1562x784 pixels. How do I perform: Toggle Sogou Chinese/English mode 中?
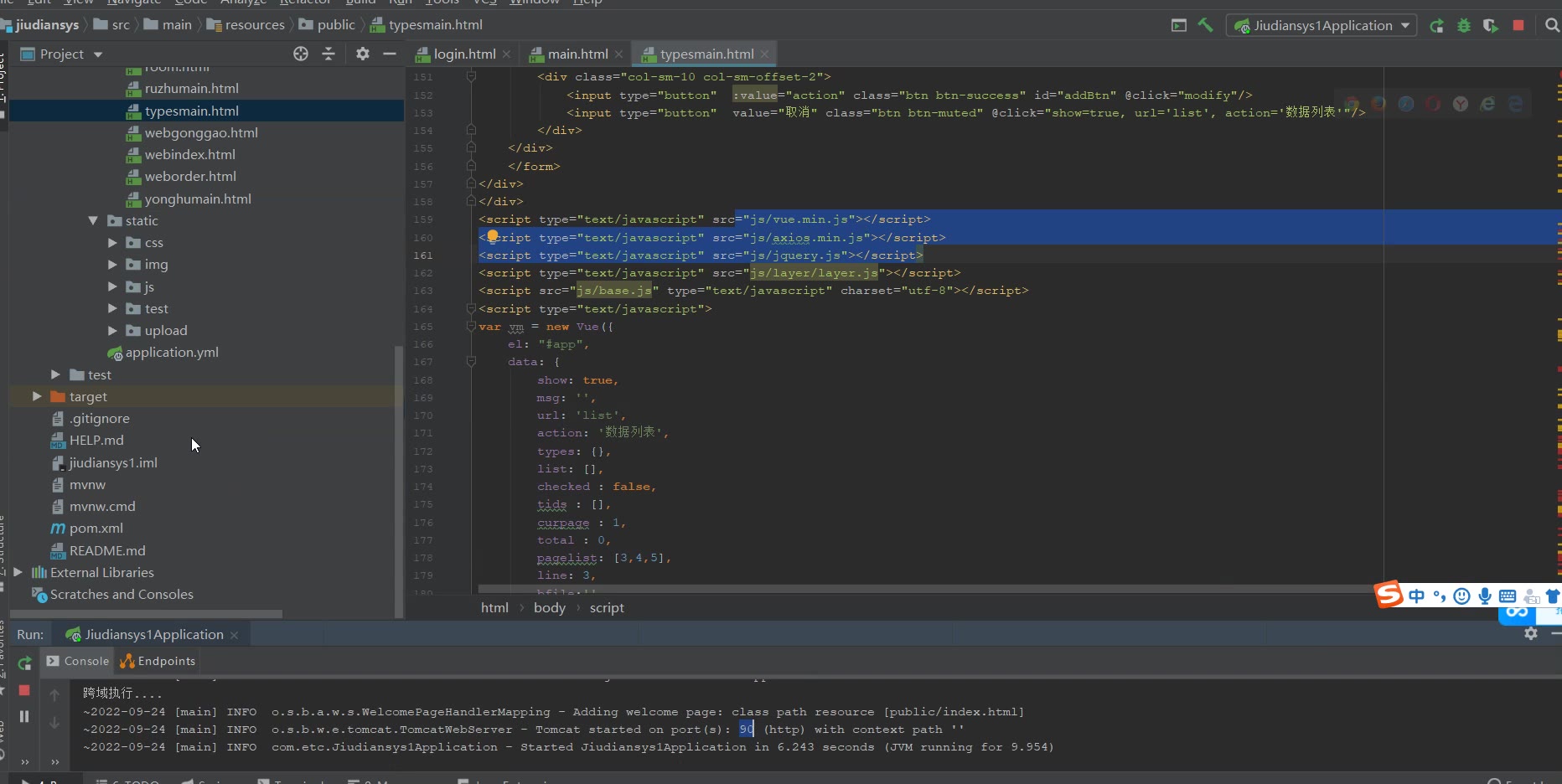point(1417,596)
